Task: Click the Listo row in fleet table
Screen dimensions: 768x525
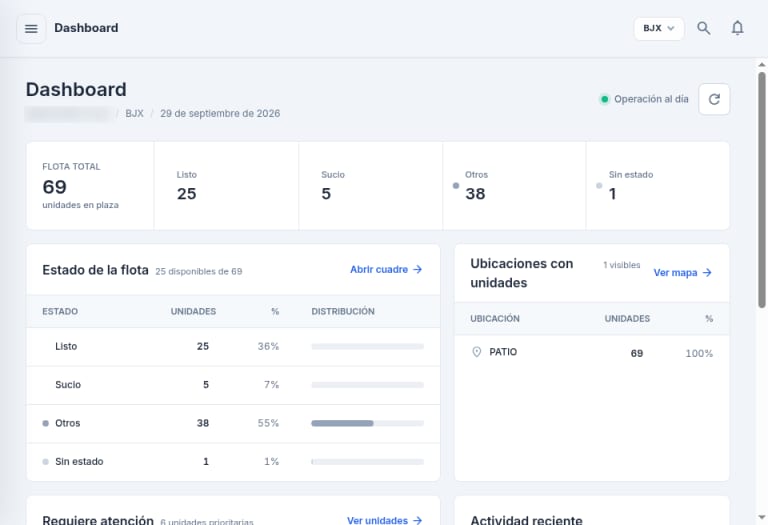Action: 233,347
